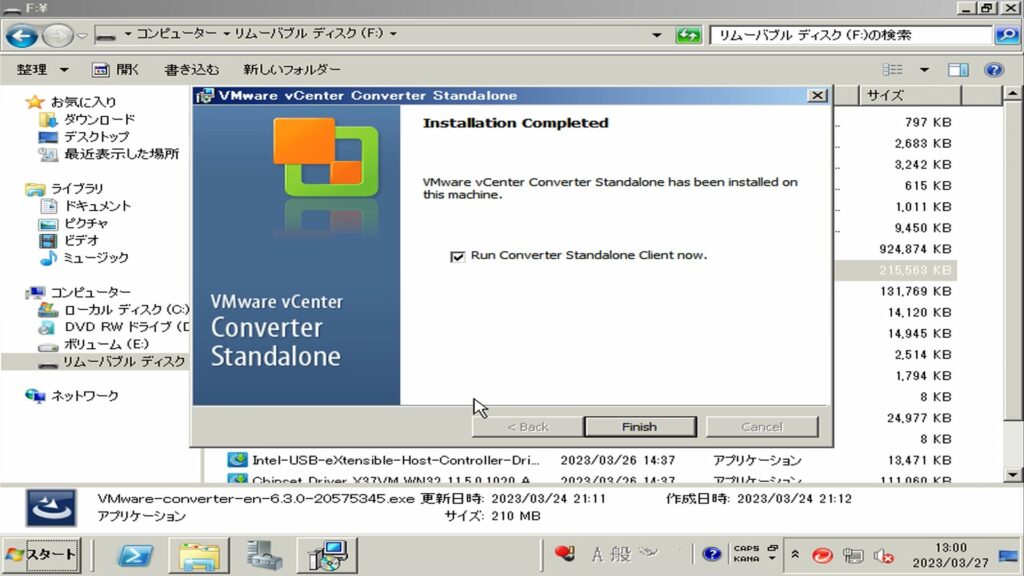The height and width of the screenshot is (576, 1024).
Task: Click the IME input mode A indicator
Action: point(597,555)
